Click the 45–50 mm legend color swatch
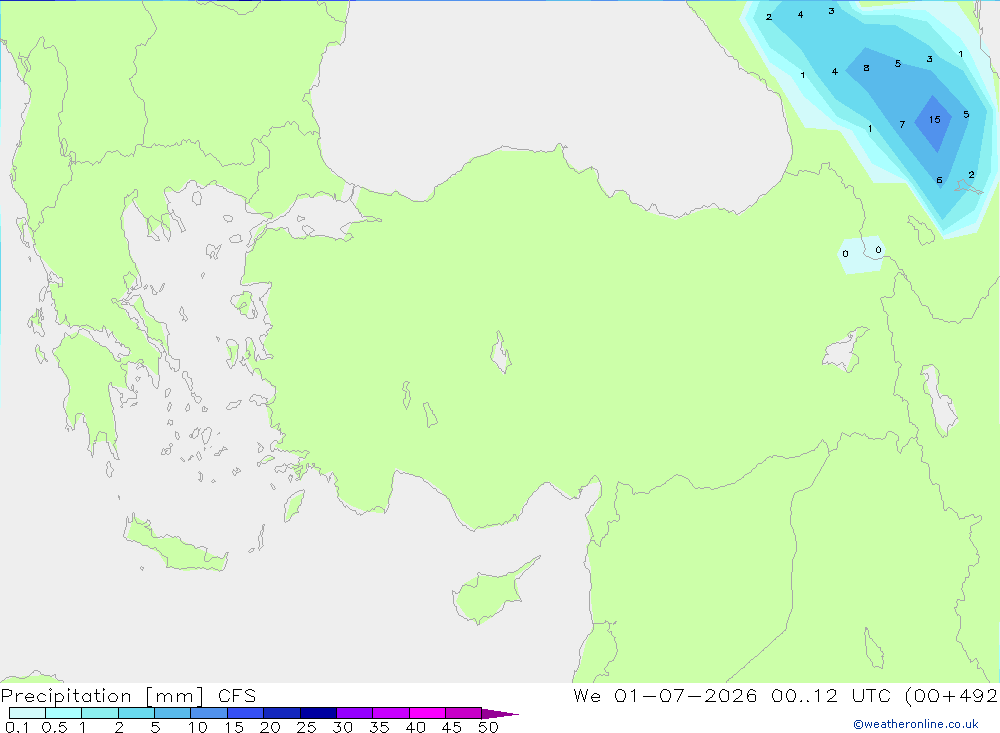The height and width of the screenshot is (733, 1000). pos(464,713)
